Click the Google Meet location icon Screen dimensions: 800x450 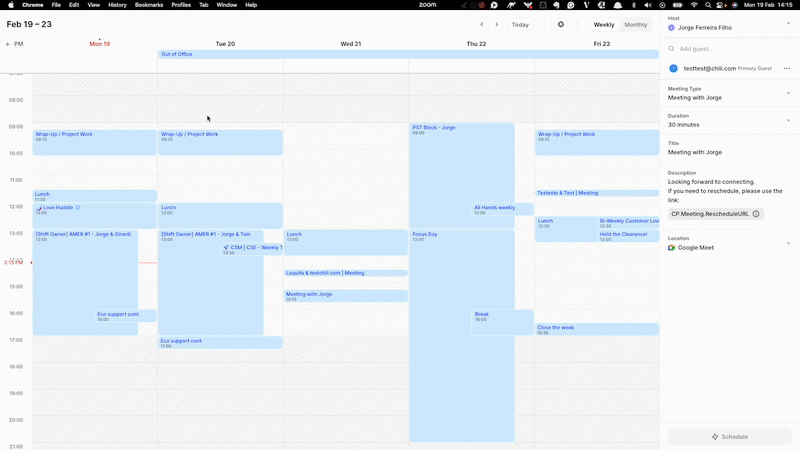[x=672, y=248]
